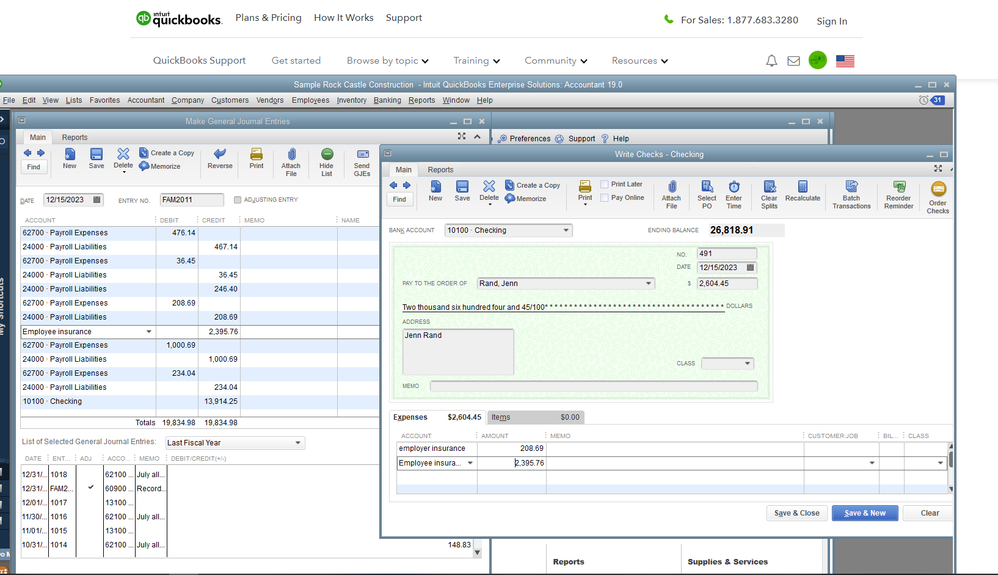Open Pay to the Order of dropdown
Screen dimensions: 998x575
pos(649,283)
